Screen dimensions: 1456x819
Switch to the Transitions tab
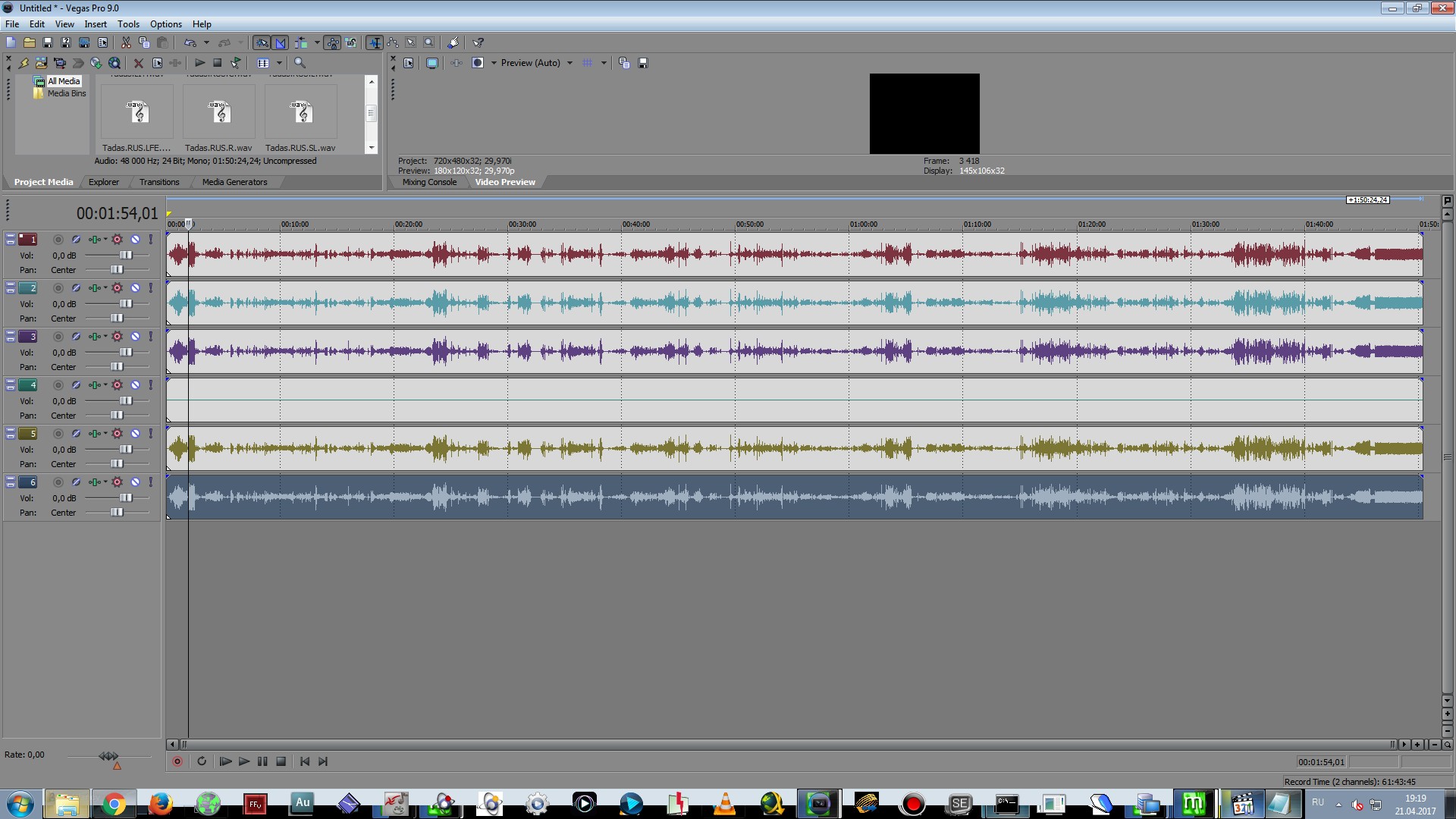click(x=159, y=182)
